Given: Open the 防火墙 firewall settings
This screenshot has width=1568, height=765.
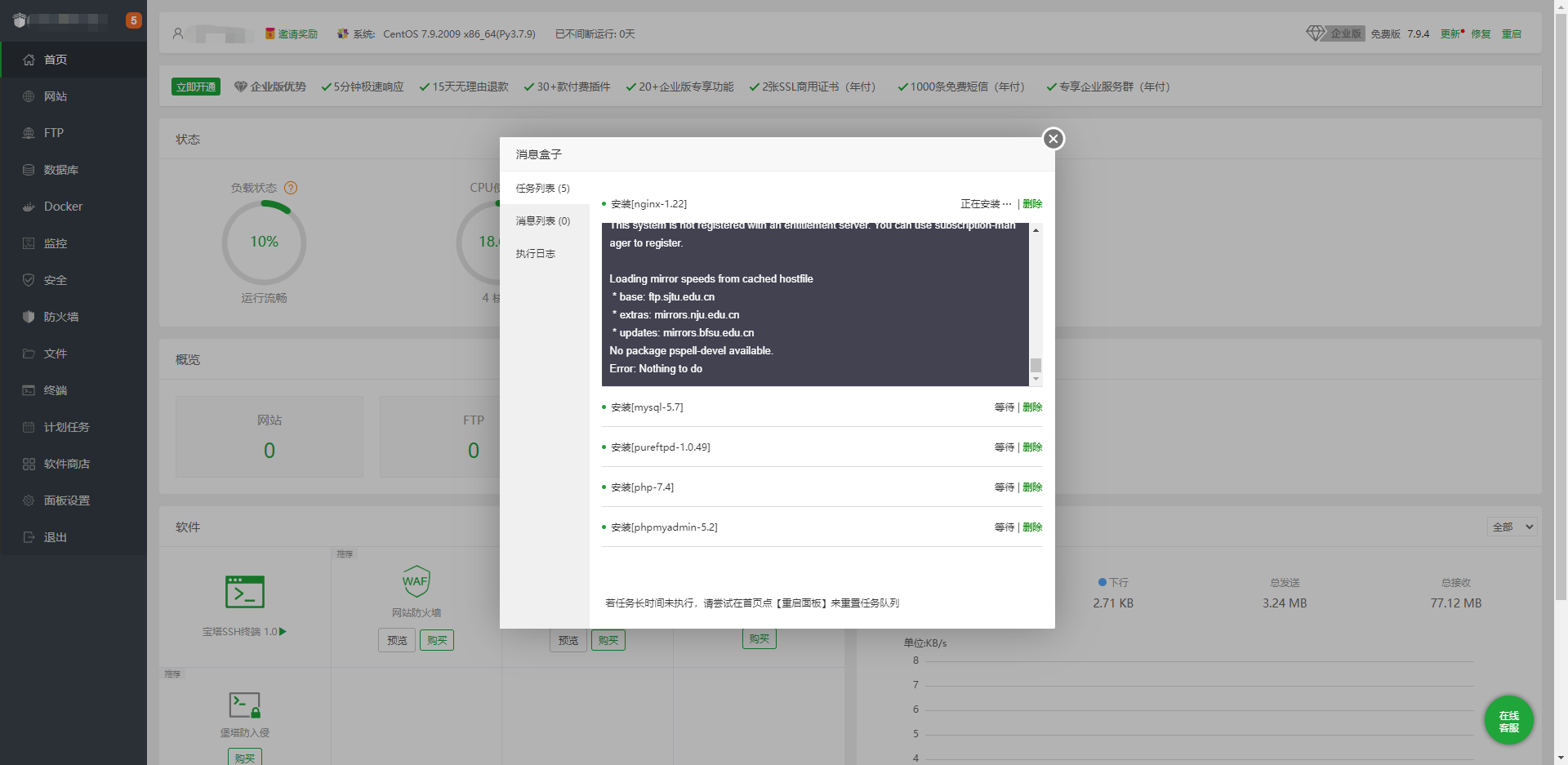Looking at the screenshot, I should coord(60,316).
